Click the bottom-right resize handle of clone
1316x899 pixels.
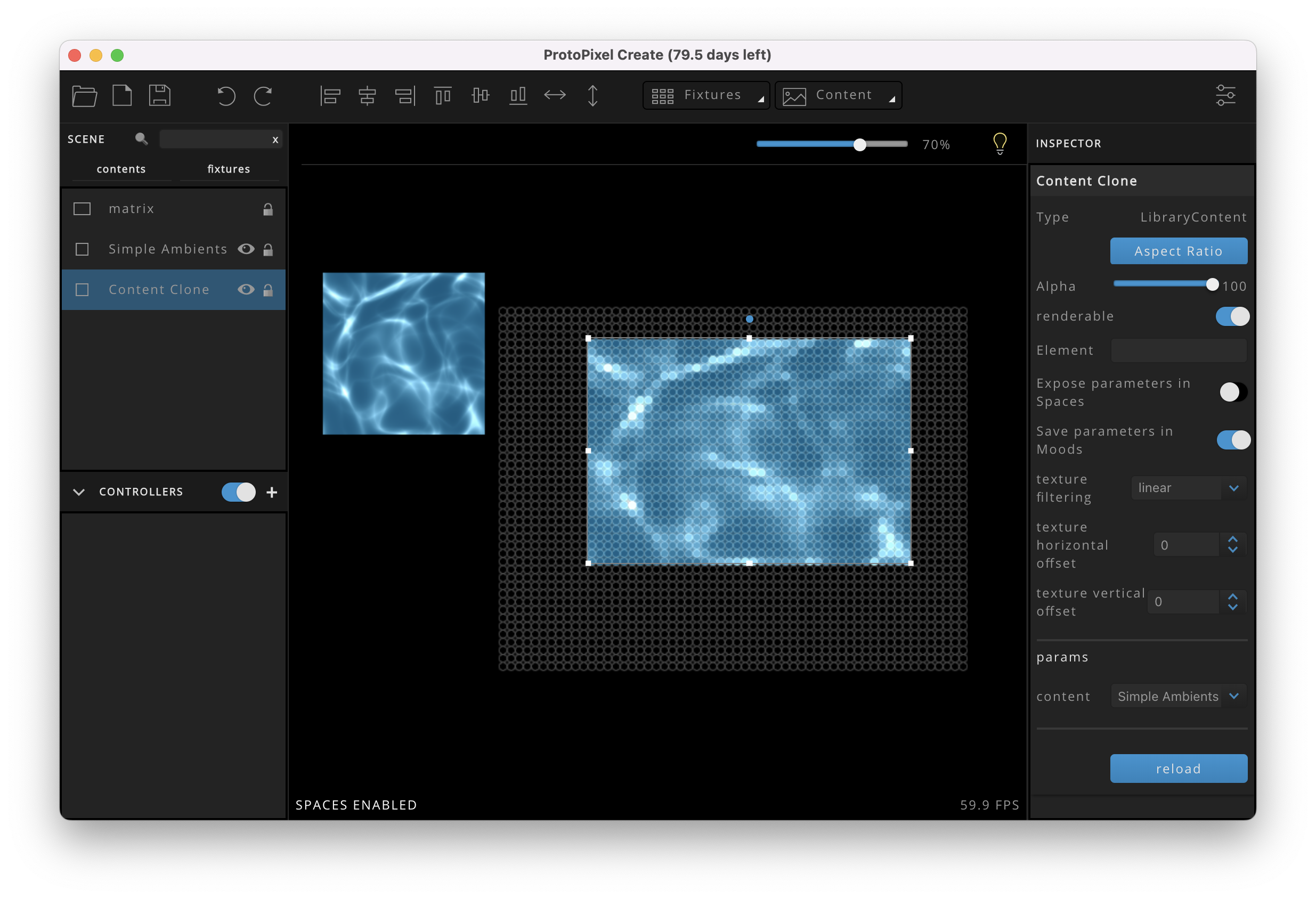point(911,563)
